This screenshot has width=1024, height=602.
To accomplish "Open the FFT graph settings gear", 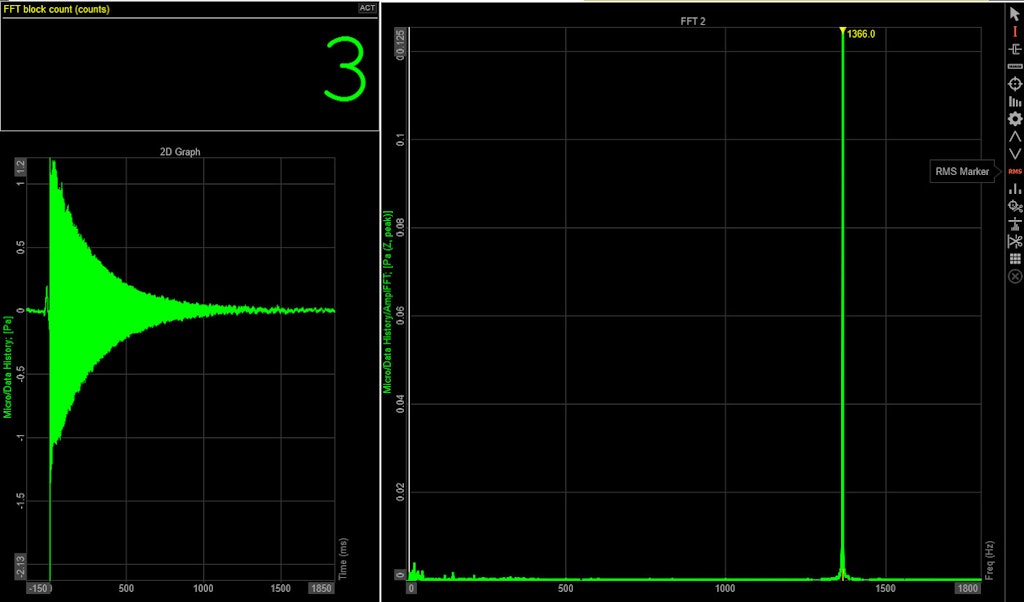I will pos(1013,118).
